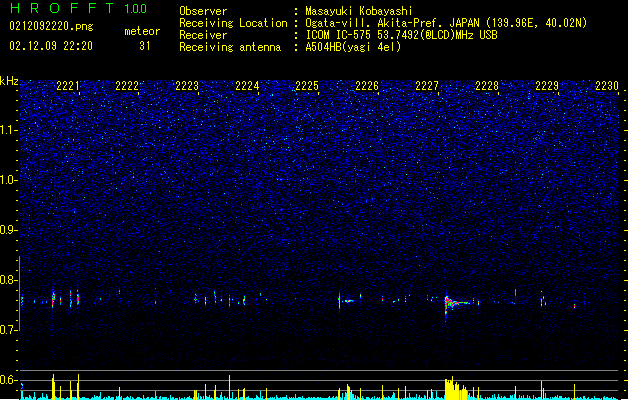
Task: Click the timestamp 02.12.09 22:20
Action: [51, 46]
